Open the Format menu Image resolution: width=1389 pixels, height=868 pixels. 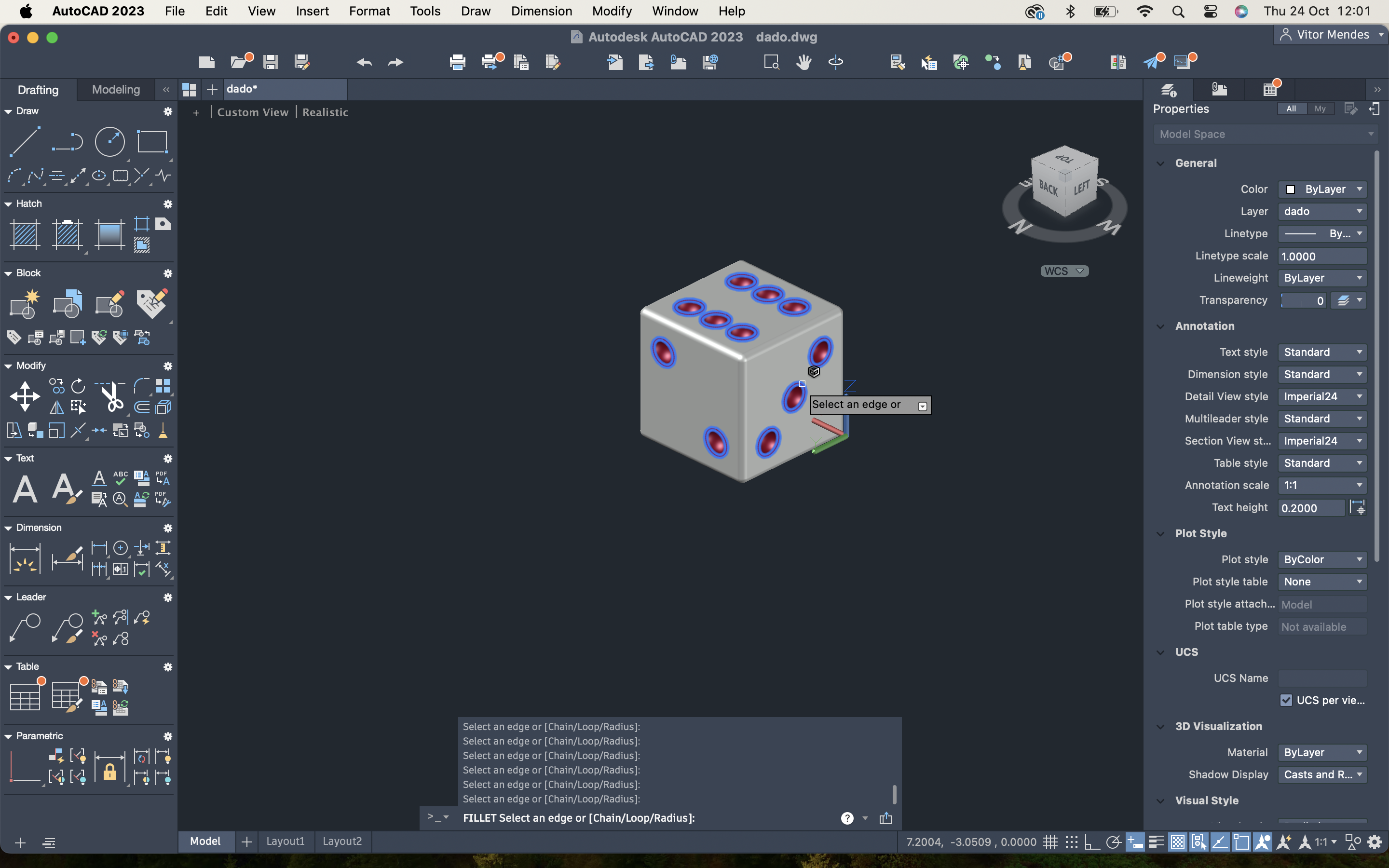369,11
